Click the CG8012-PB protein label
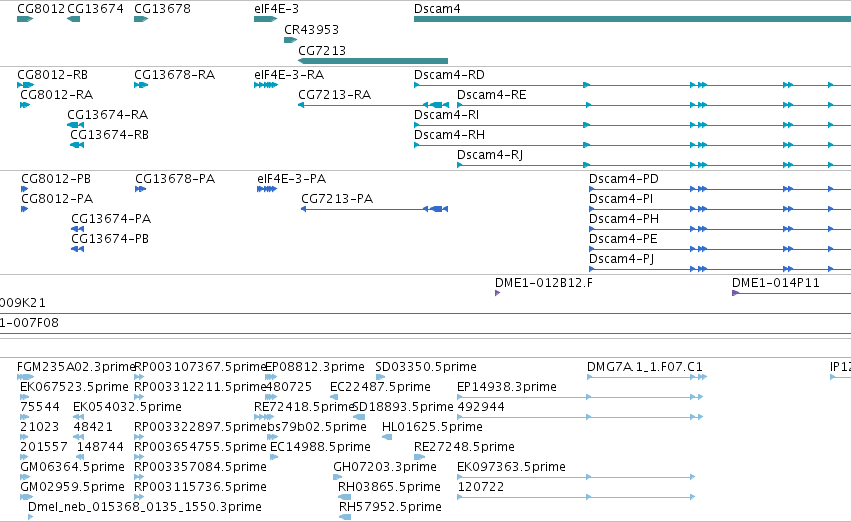This screenshot has width=851, height=522. pyautogui.click(x=56, y=179)
